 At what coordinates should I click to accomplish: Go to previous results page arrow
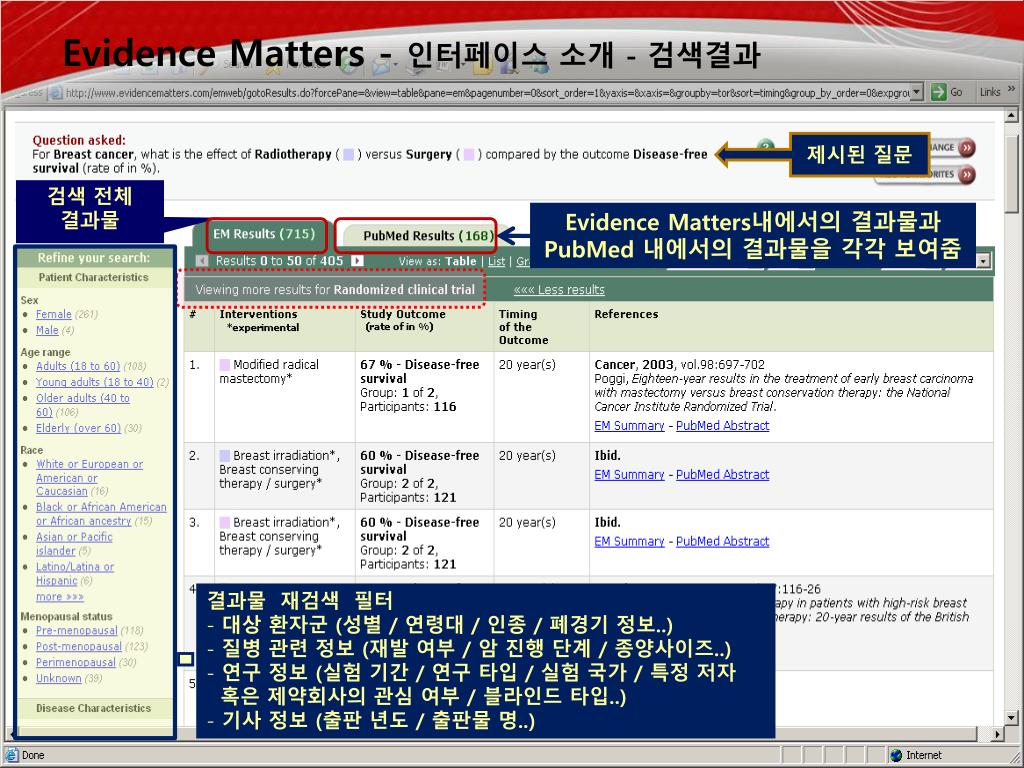(202, 261)
